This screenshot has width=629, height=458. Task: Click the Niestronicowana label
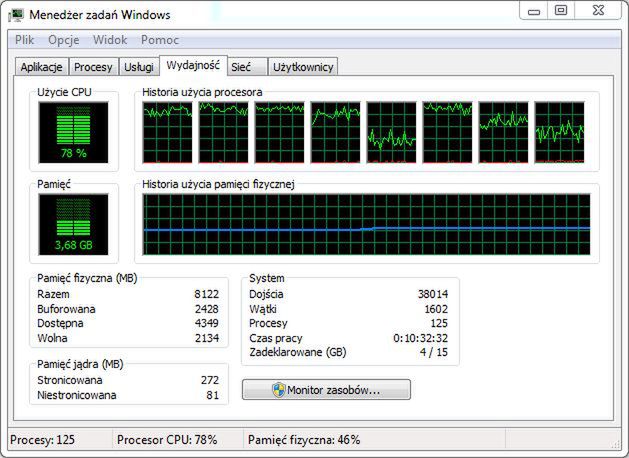point(77,395)
